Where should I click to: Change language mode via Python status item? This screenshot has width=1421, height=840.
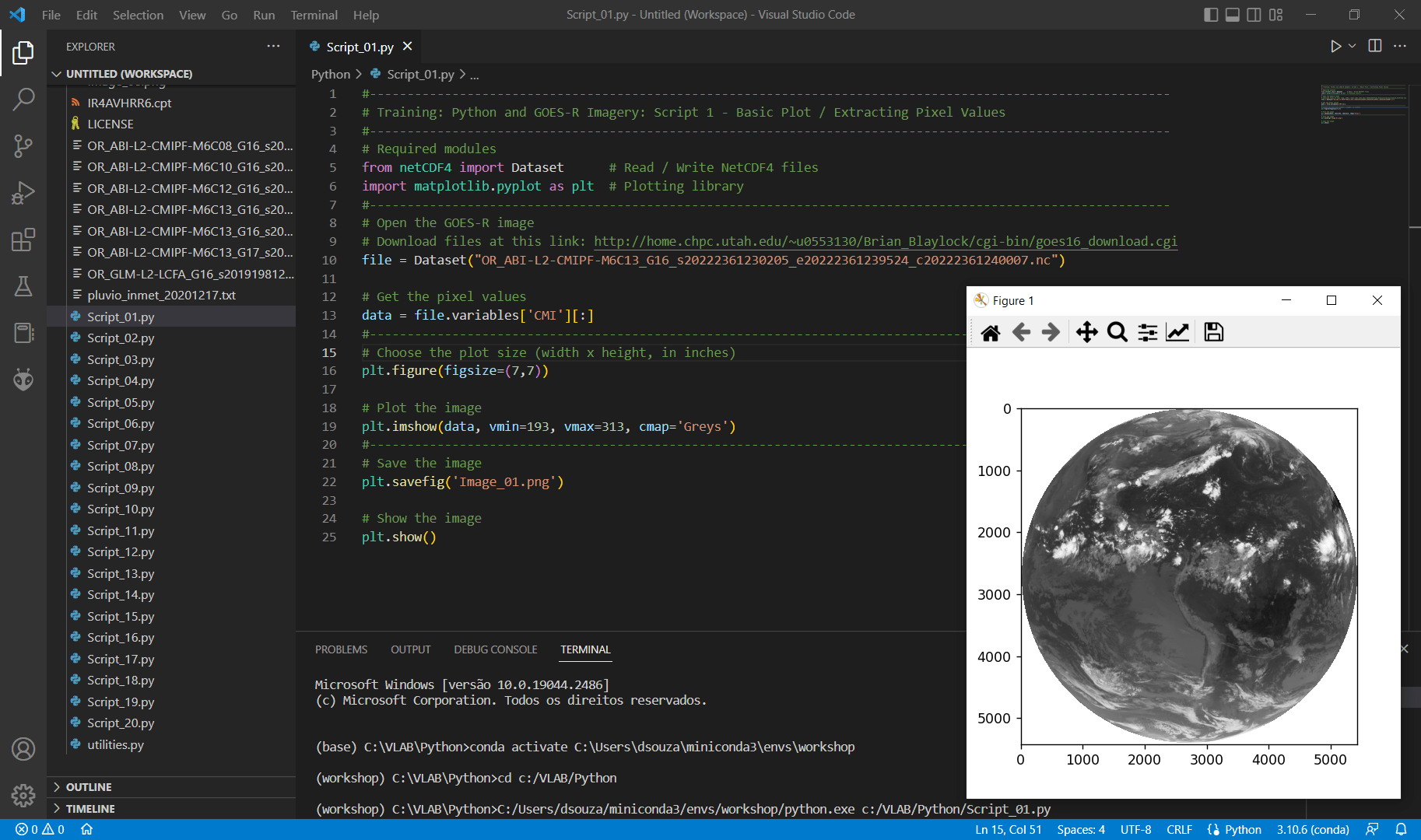coord(1243,829)
